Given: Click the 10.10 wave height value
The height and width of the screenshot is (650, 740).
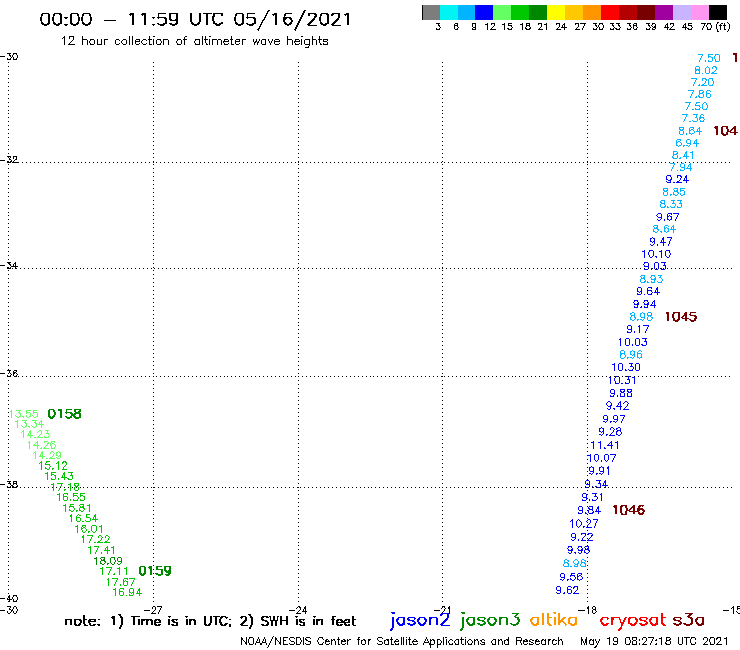Looking at the screenshot, I should point(656,254).
